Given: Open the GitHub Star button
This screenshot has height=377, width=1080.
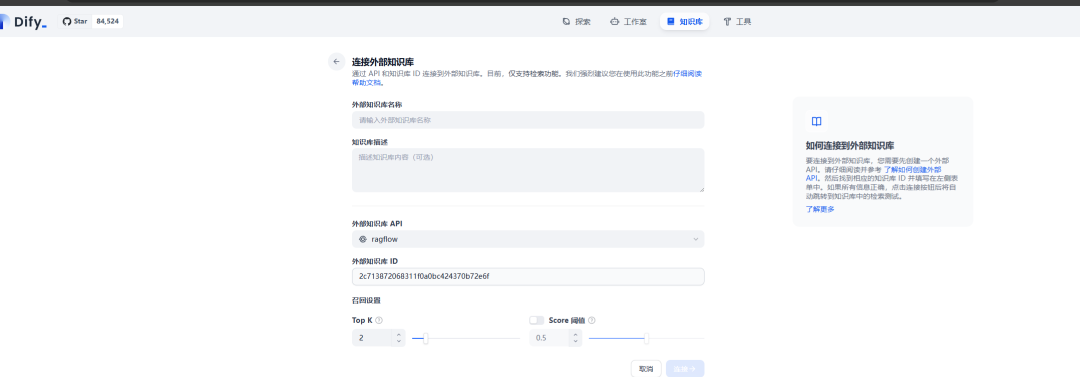Looking at the screenshot, I should (75, 21).
